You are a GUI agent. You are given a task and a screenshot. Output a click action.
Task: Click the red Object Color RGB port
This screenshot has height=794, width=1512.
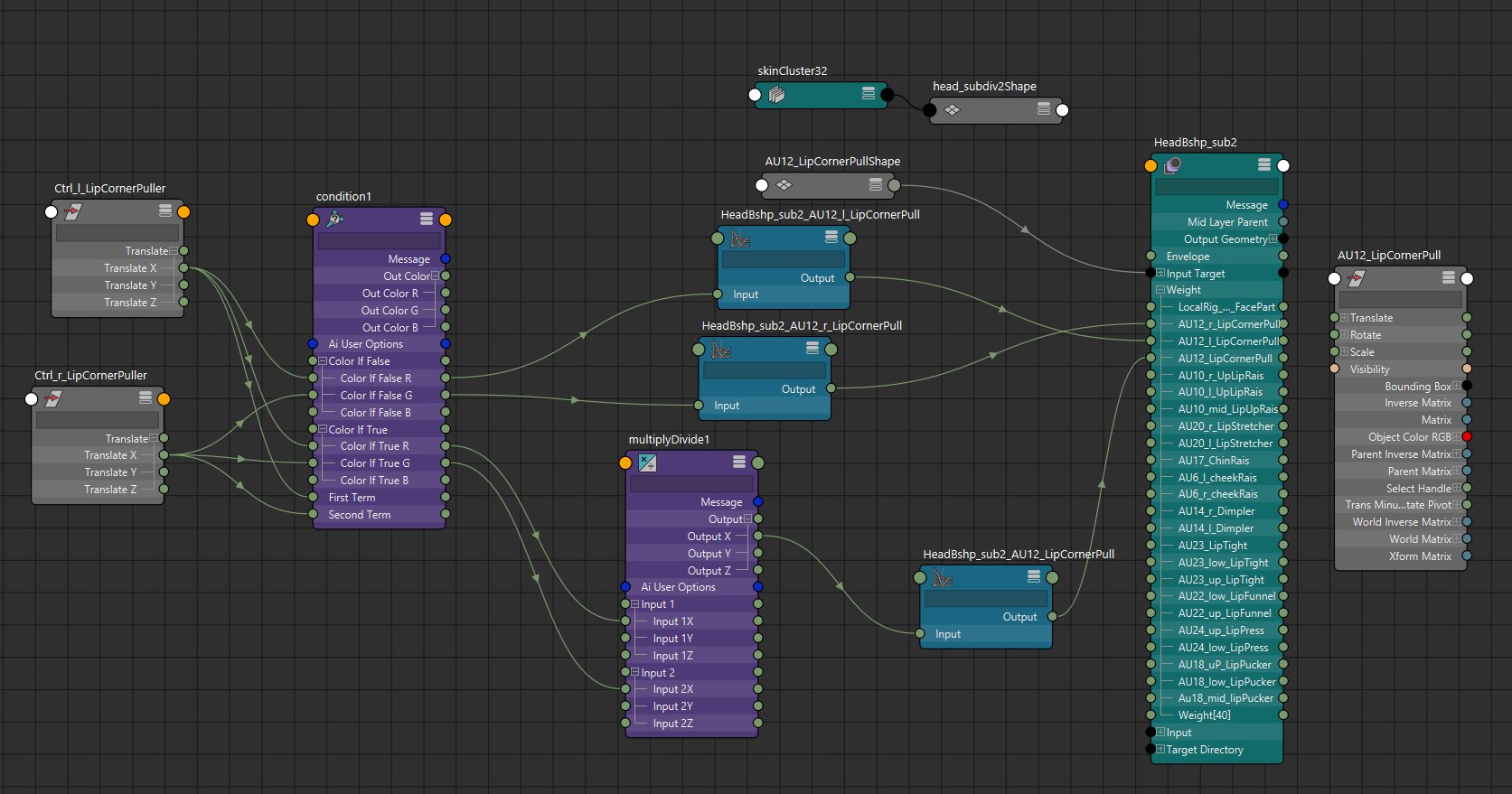(1467, 437)
